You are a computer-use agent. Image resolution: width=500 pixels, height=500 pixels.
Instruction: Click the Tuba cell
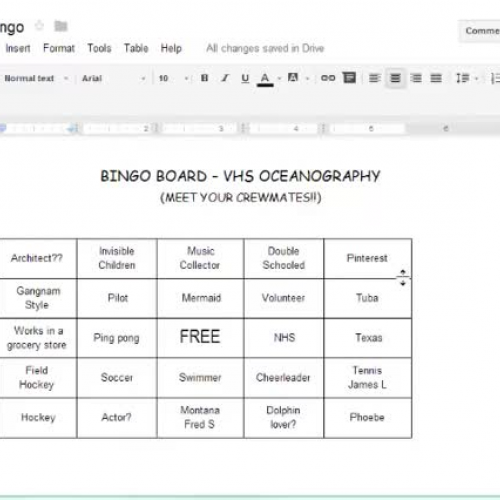click(x=367, y=298)
